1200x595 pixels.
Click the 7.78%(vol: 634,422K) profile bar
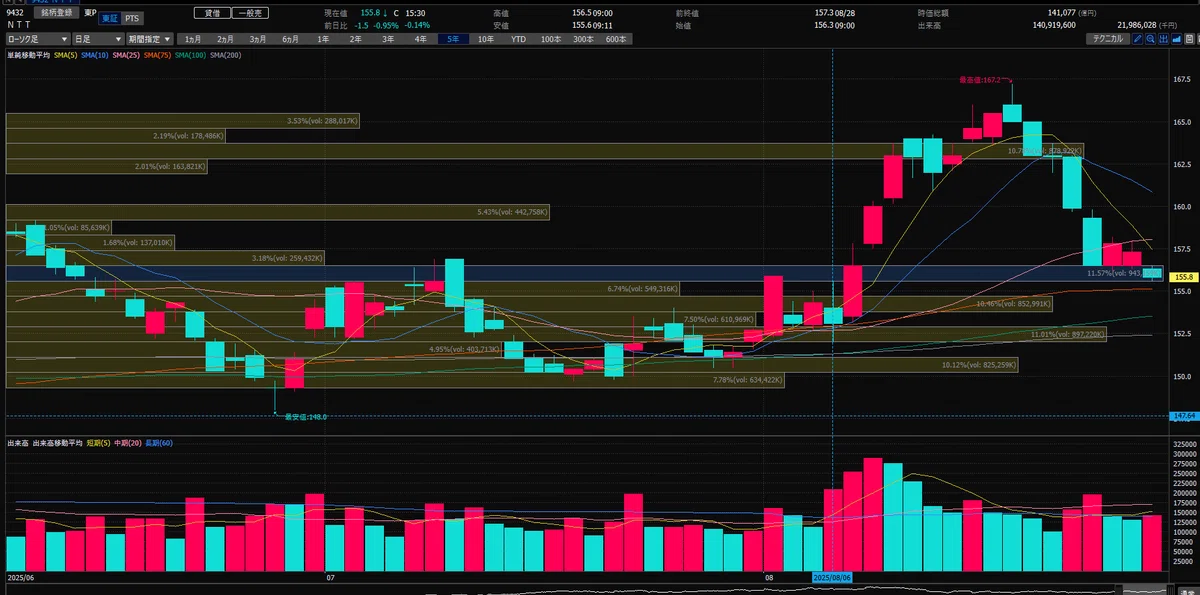point(396,380)
